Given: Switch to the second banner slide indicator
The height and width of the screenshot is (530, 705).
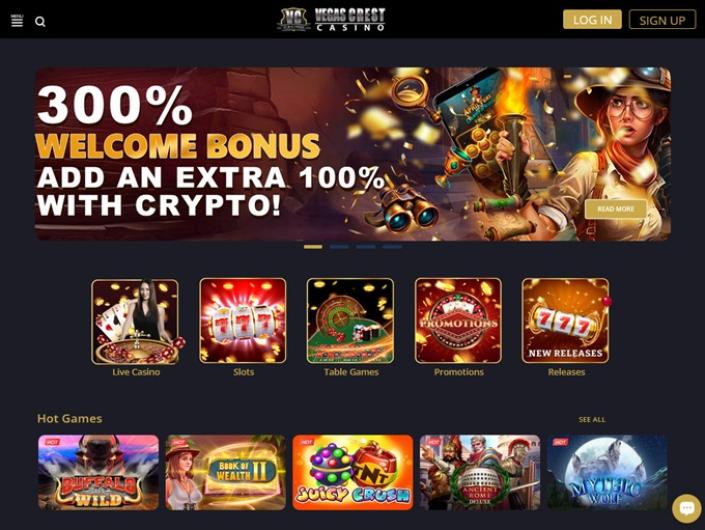Looking at the screenshot, I should [x=339, y=247].
